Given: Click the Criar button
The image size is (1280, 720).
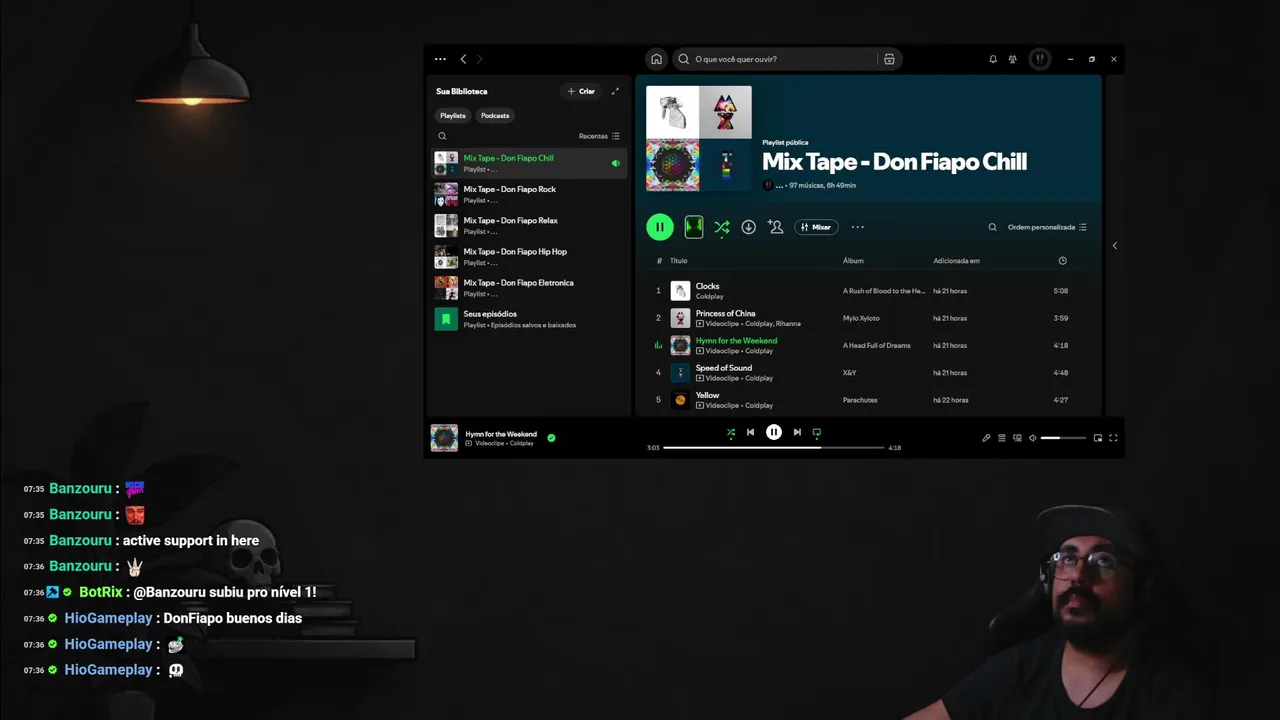Looking at the screenshot, I should pos(581,91).
